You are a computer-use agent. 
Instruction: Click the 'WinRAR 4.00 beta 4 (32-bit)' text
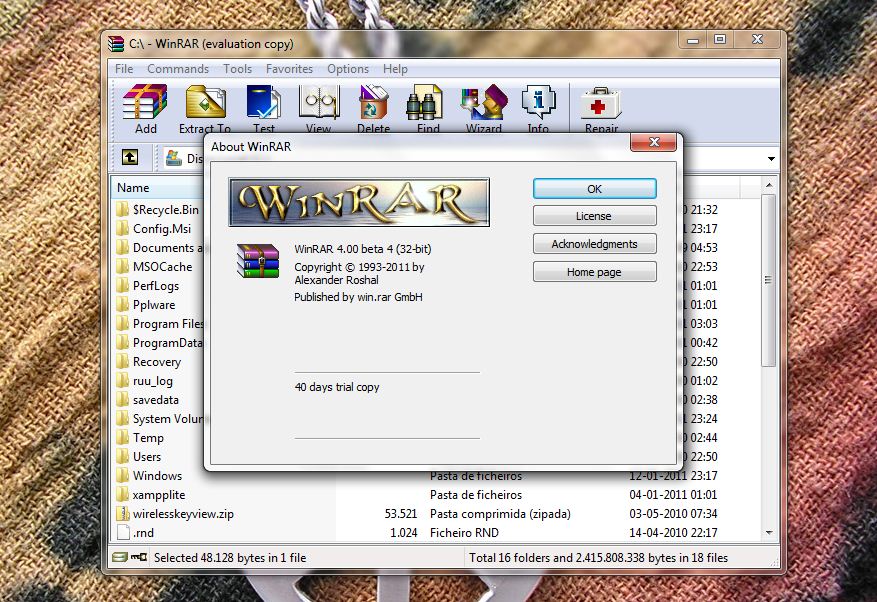pyautogui.click(x=362, y=249)
